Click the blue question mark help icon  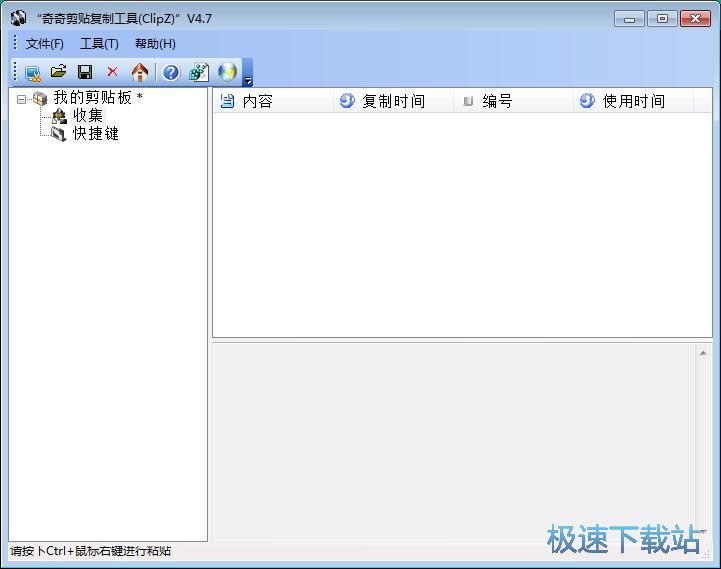[171, 72]
